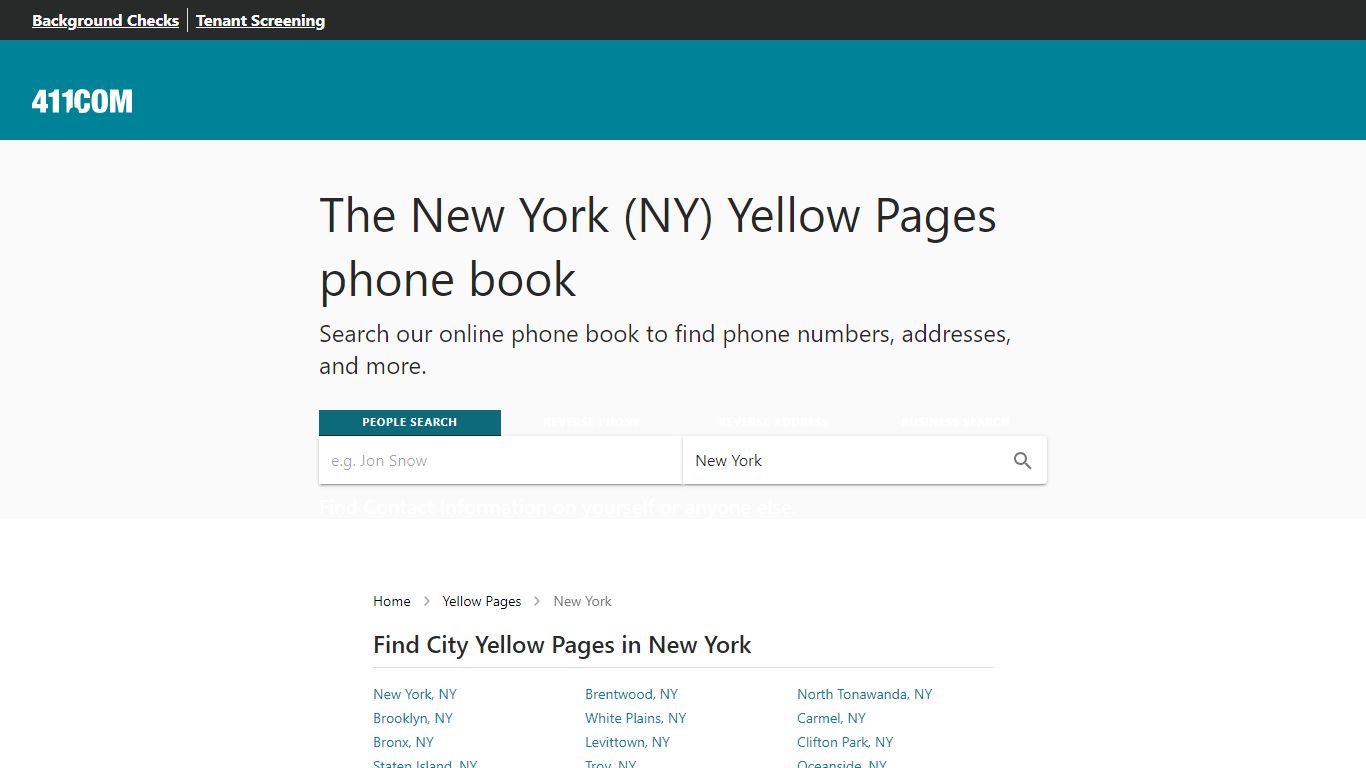Open the White Plains, NY city link
The height and width of the screenshot is (768, 1366).
tap(636, 718)
